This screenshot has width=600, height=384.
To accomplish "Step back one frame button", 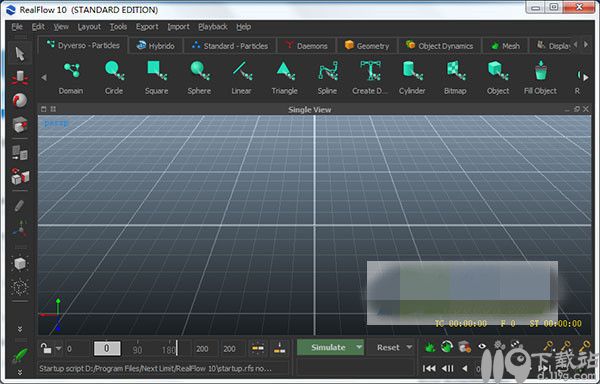I will [x=447, y=368].
